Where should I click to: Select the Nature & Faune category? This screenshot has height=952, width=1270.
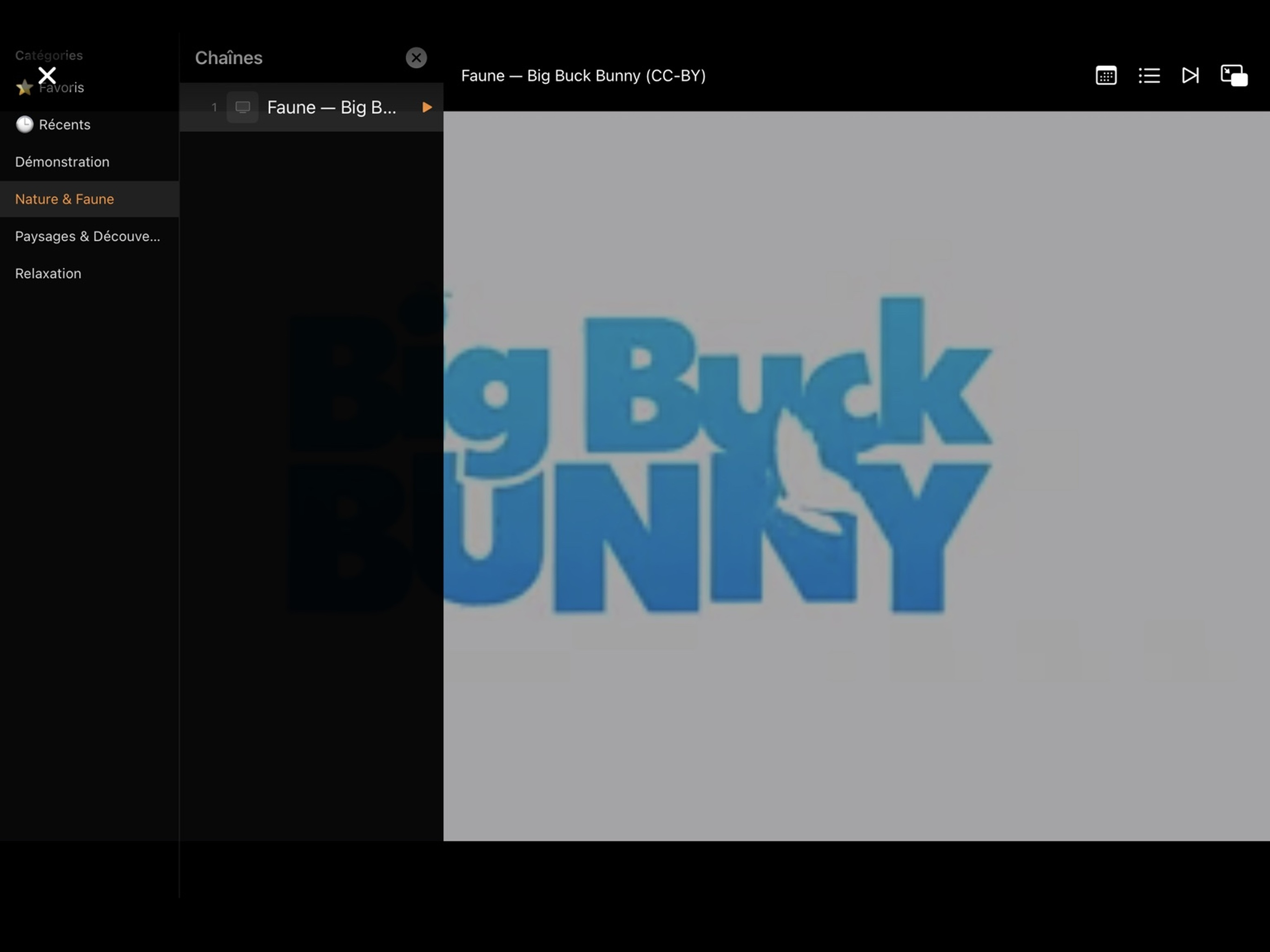tap(90, 199)
